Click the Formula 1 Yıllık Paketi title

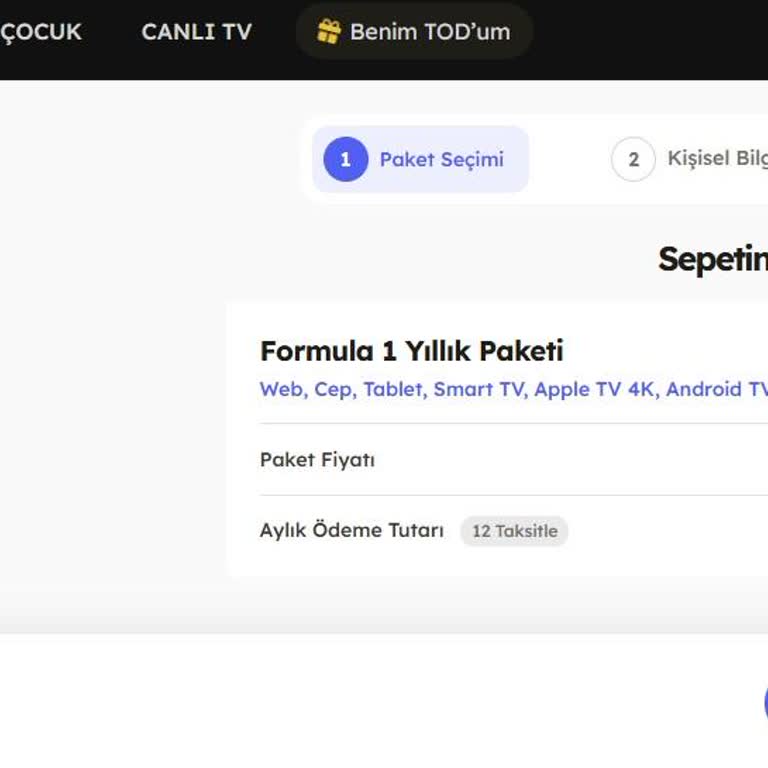[411, 351]
